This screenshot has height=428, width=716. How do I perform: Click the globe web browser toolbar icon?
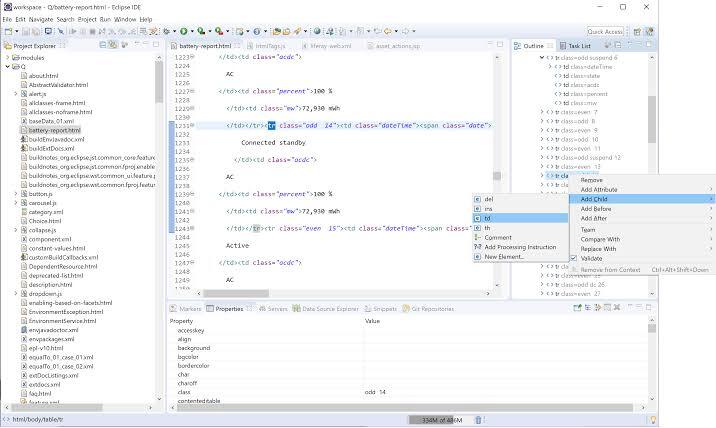click(317, 32)
